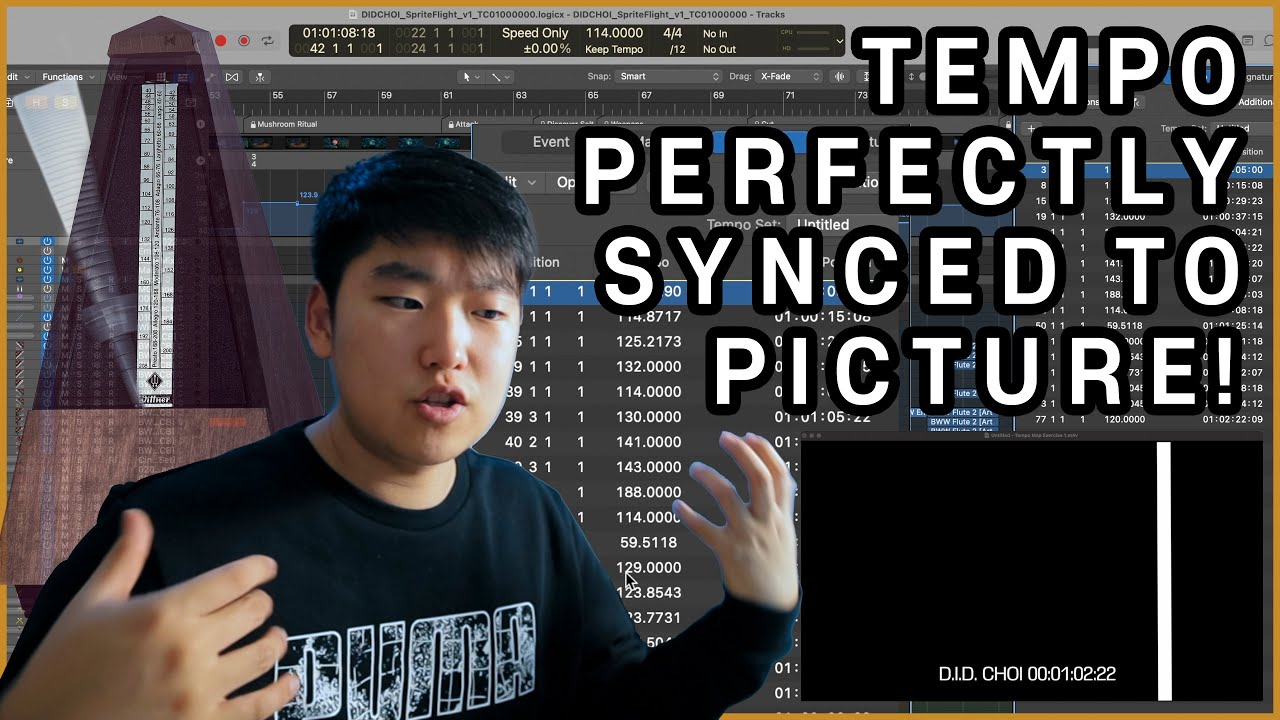Click the 4/4 time signature in LCD

[673, 33]
